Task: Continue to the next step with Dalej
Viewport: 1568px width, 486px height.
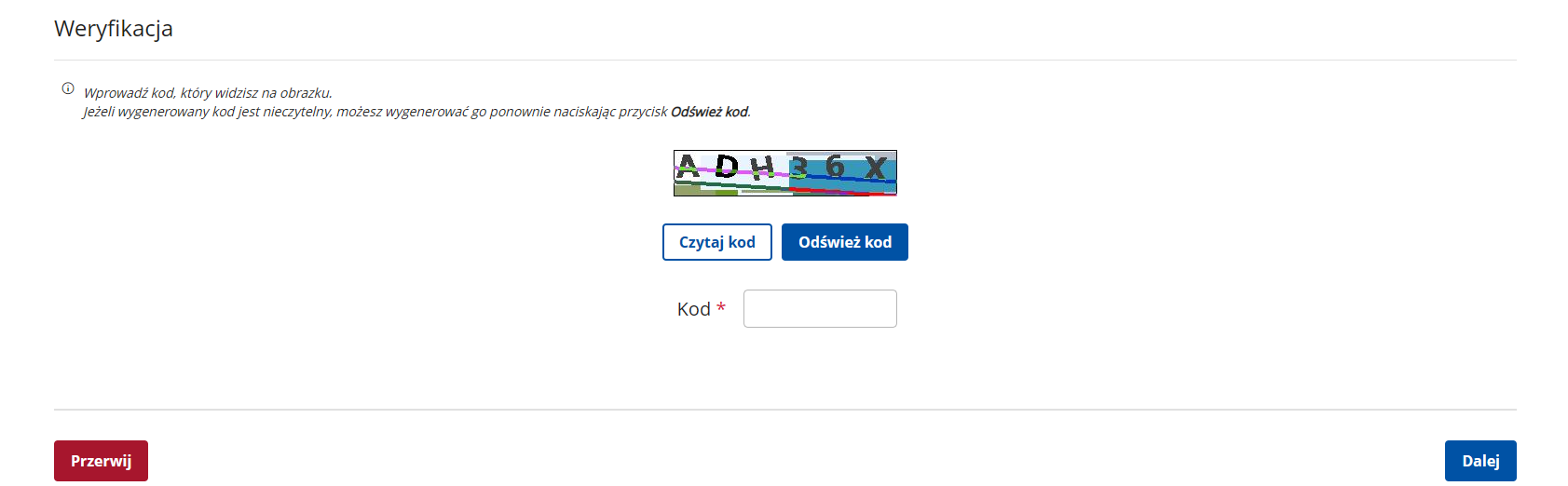Action: 1480,461
